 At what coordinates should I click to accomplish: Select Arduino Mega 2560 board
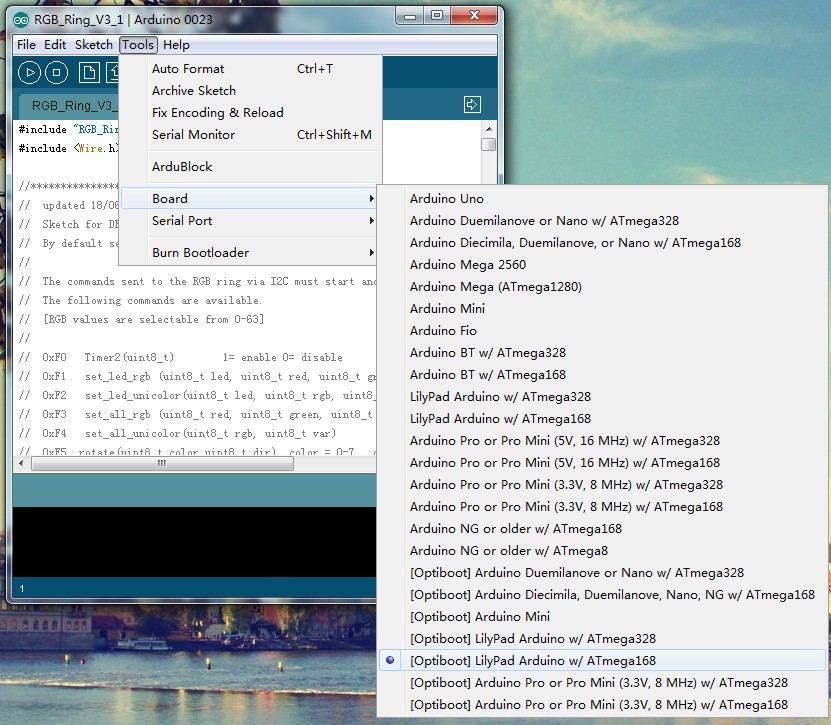click(602, 264)
